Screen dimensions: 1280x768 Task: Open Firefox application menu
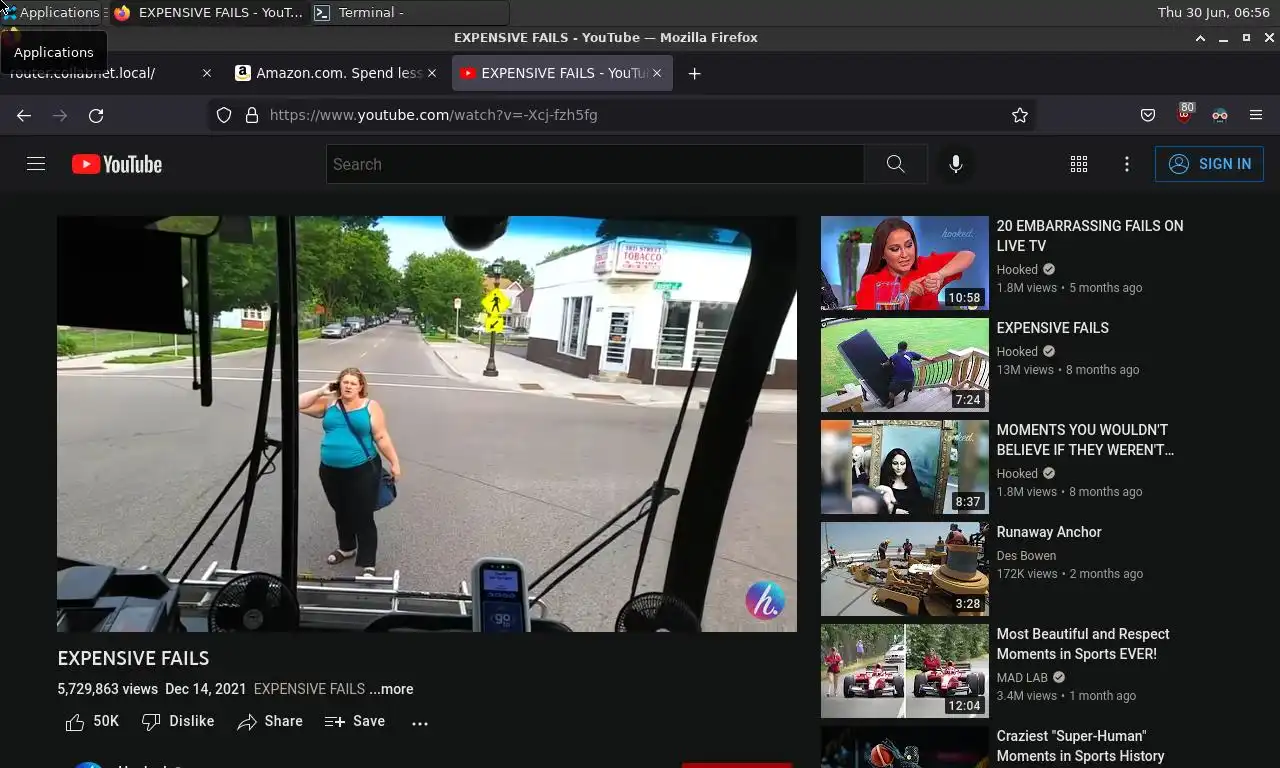pos(1256,115)
